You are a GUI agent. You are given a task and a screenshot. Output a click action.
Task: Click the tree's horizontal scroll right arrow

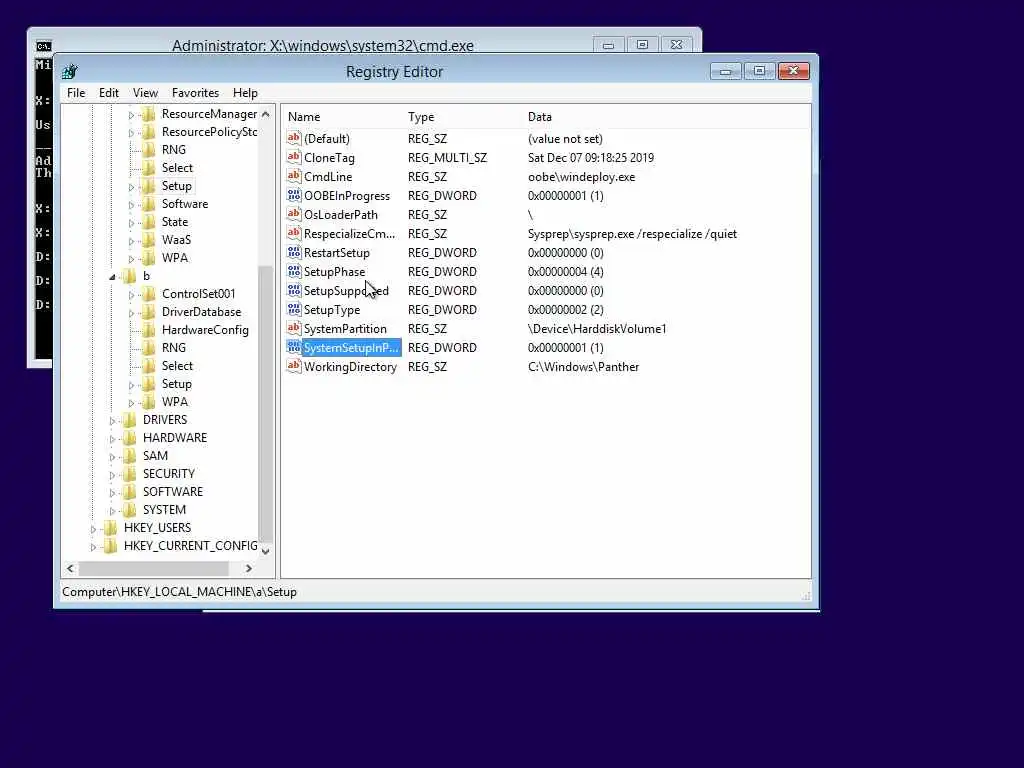click(x=249, y=568)
